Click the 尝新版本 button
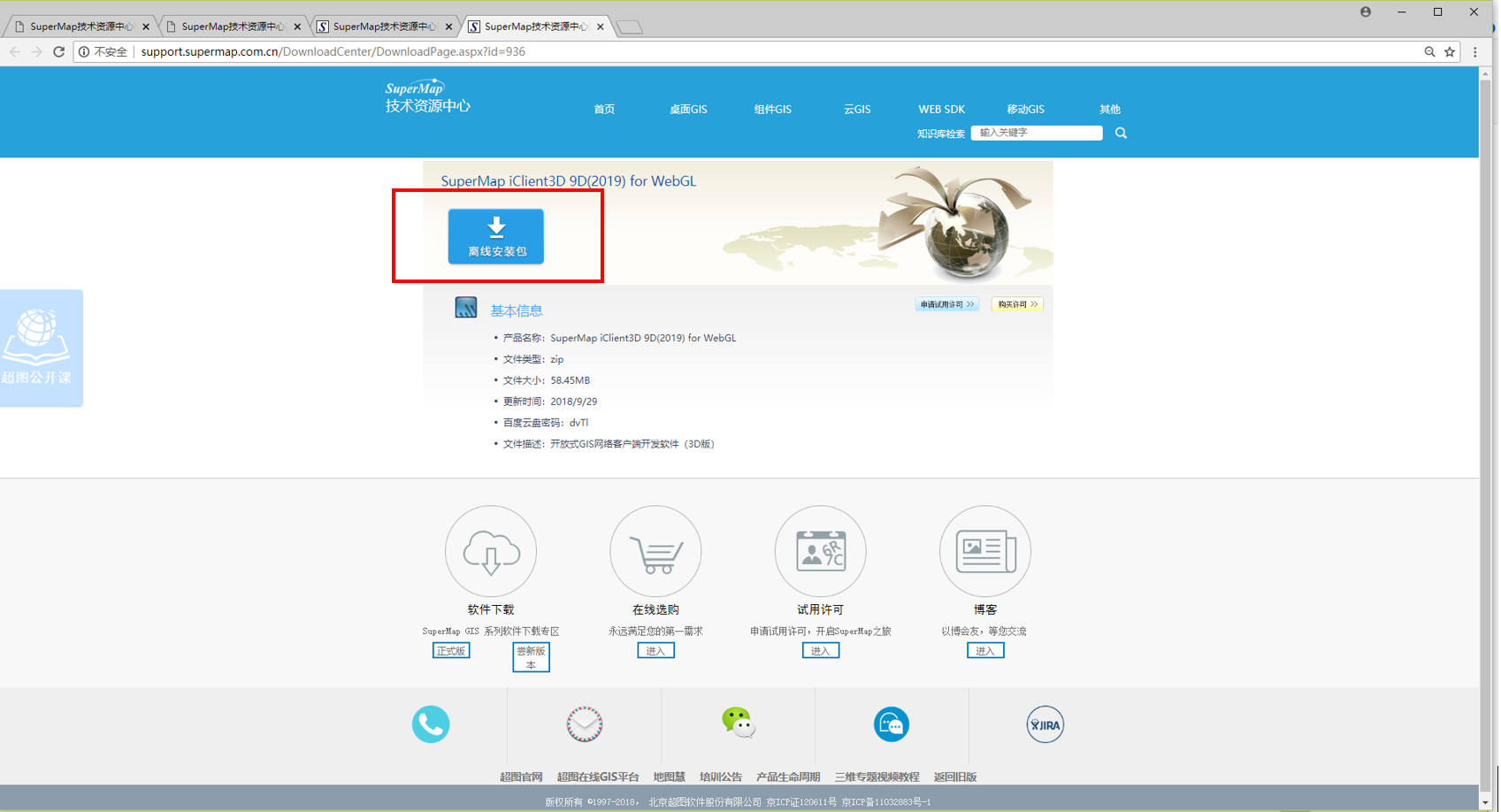 pos(531,657)
